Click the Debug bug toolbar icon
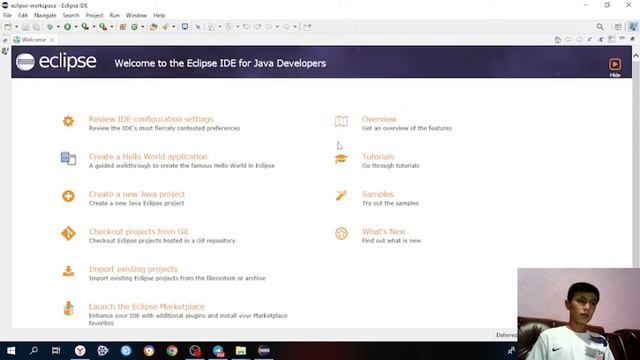640x360 pixels. 49,27
